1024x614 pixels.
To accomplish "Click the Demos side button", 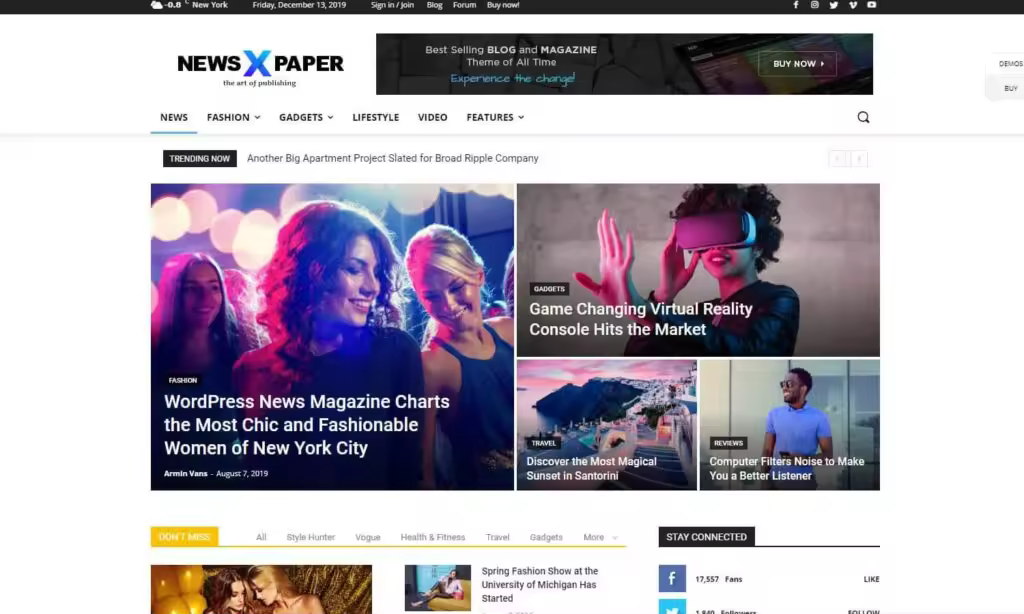I will click(1010, 64).
